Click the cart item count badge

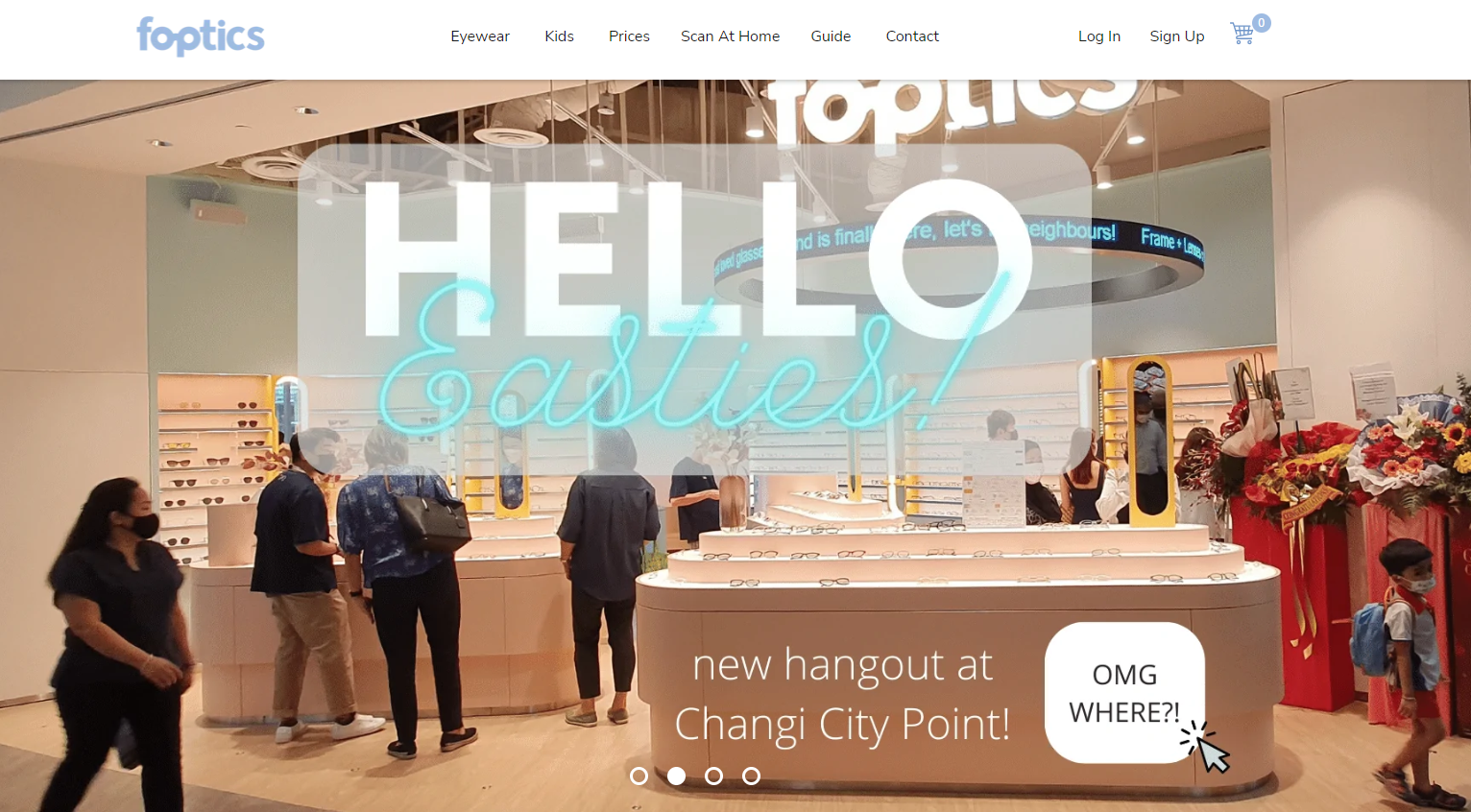(1262, 23)
